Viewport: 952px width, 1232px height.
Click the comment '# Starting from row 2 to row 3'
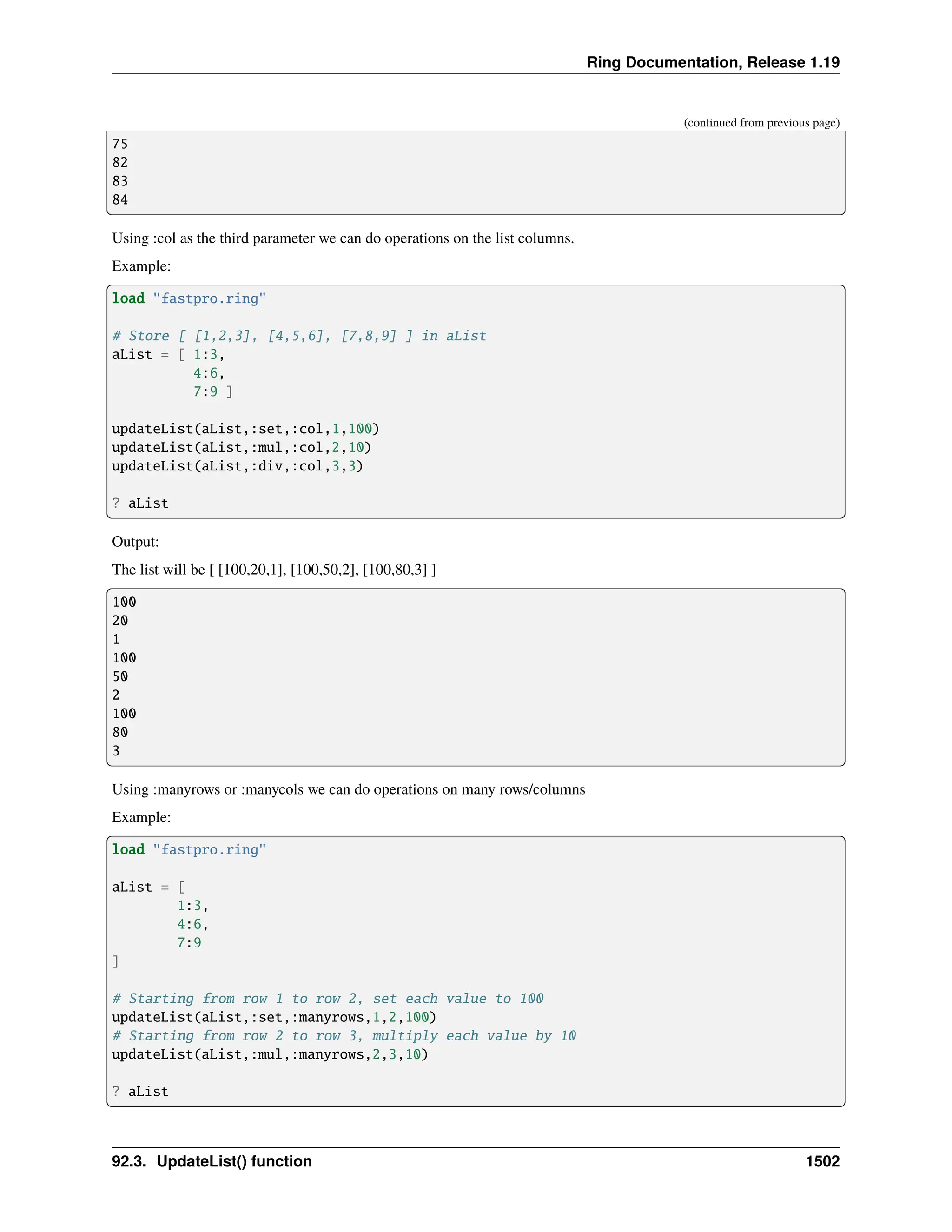(344, 1036)
